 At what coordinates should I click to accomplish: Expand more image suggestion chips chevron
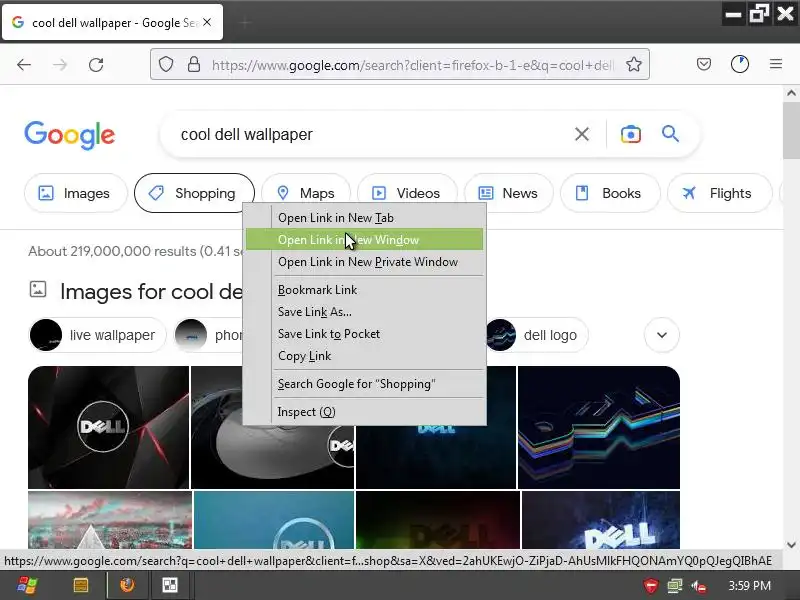[x=662, y=335]
